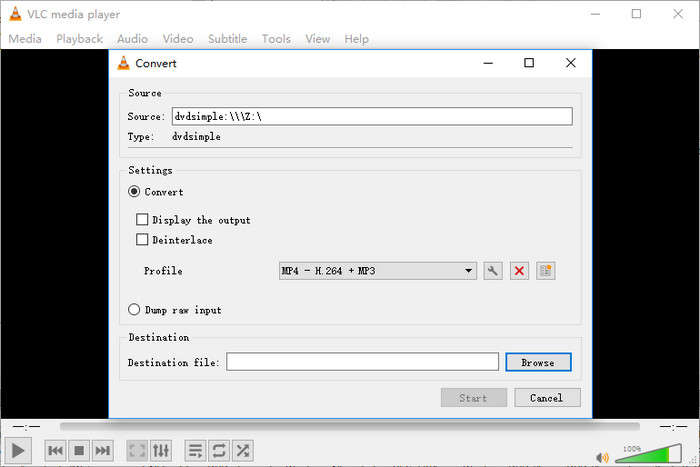The image size is (700, 467).
Task: Create a new profile icon
Action: point(546,271)
